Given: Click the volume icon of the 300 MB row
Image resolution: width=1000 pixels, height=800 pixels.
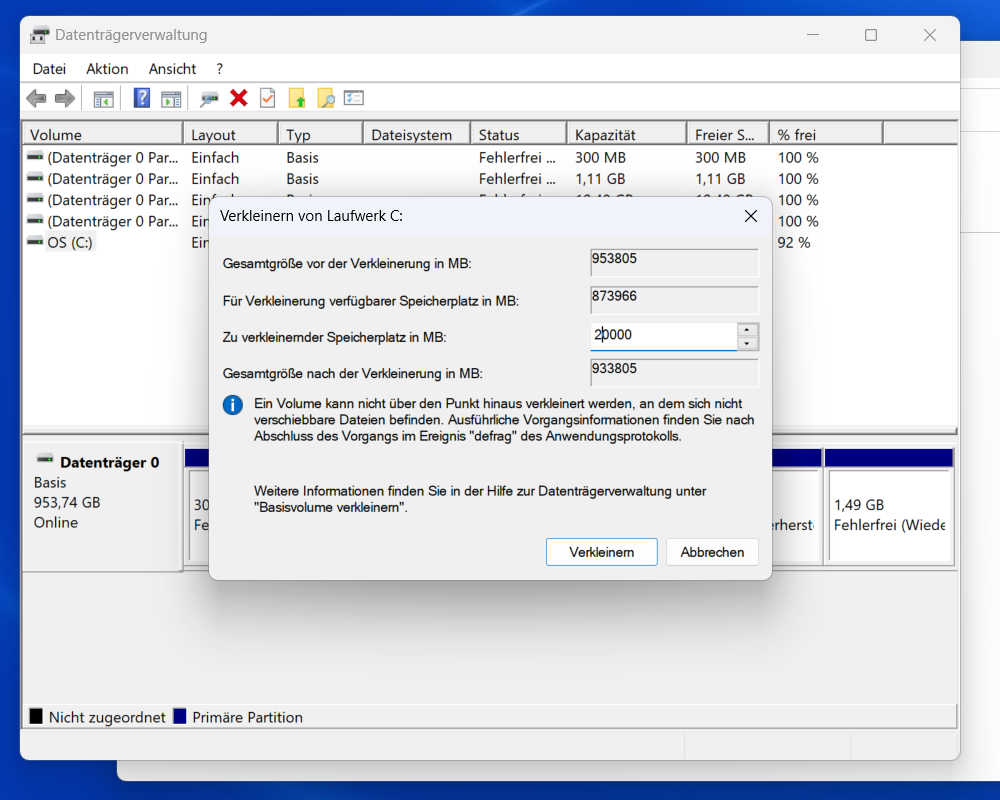Looking at the screenshot, I should [x=35, y=156].
